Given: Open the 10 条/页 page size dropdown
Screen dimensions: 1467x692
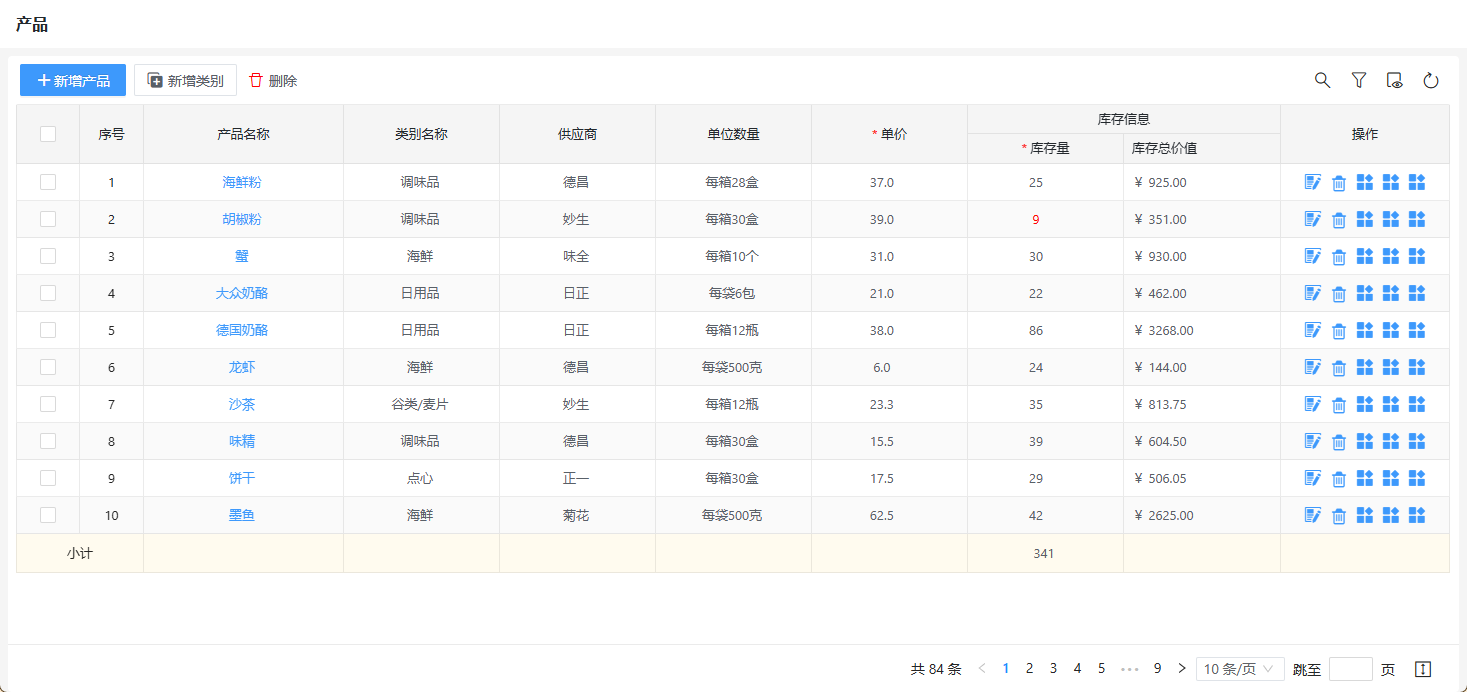Looking at the screenshot, I should 1240,669.
